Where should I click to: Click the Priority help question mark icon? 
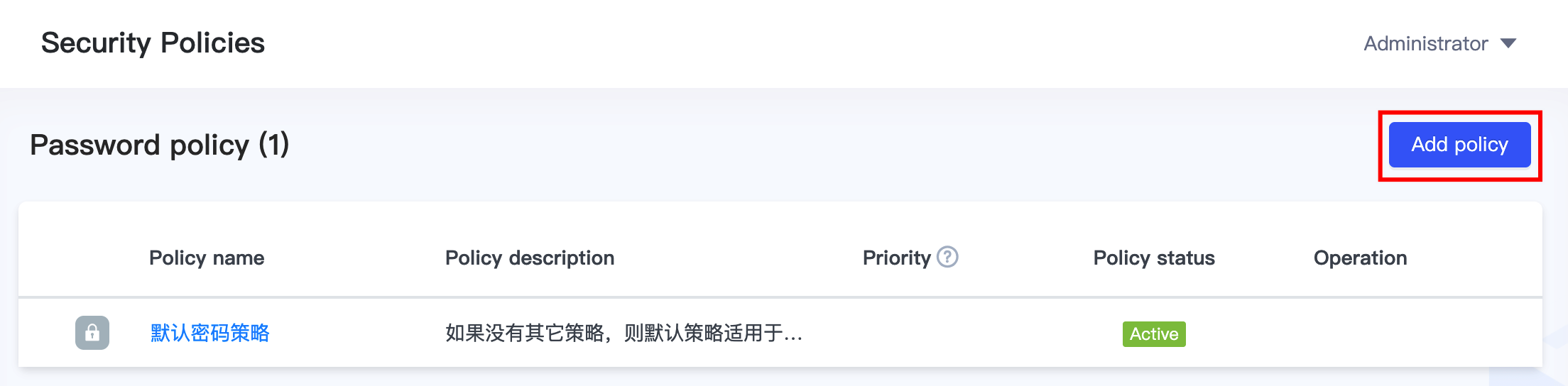click(947, 257)
